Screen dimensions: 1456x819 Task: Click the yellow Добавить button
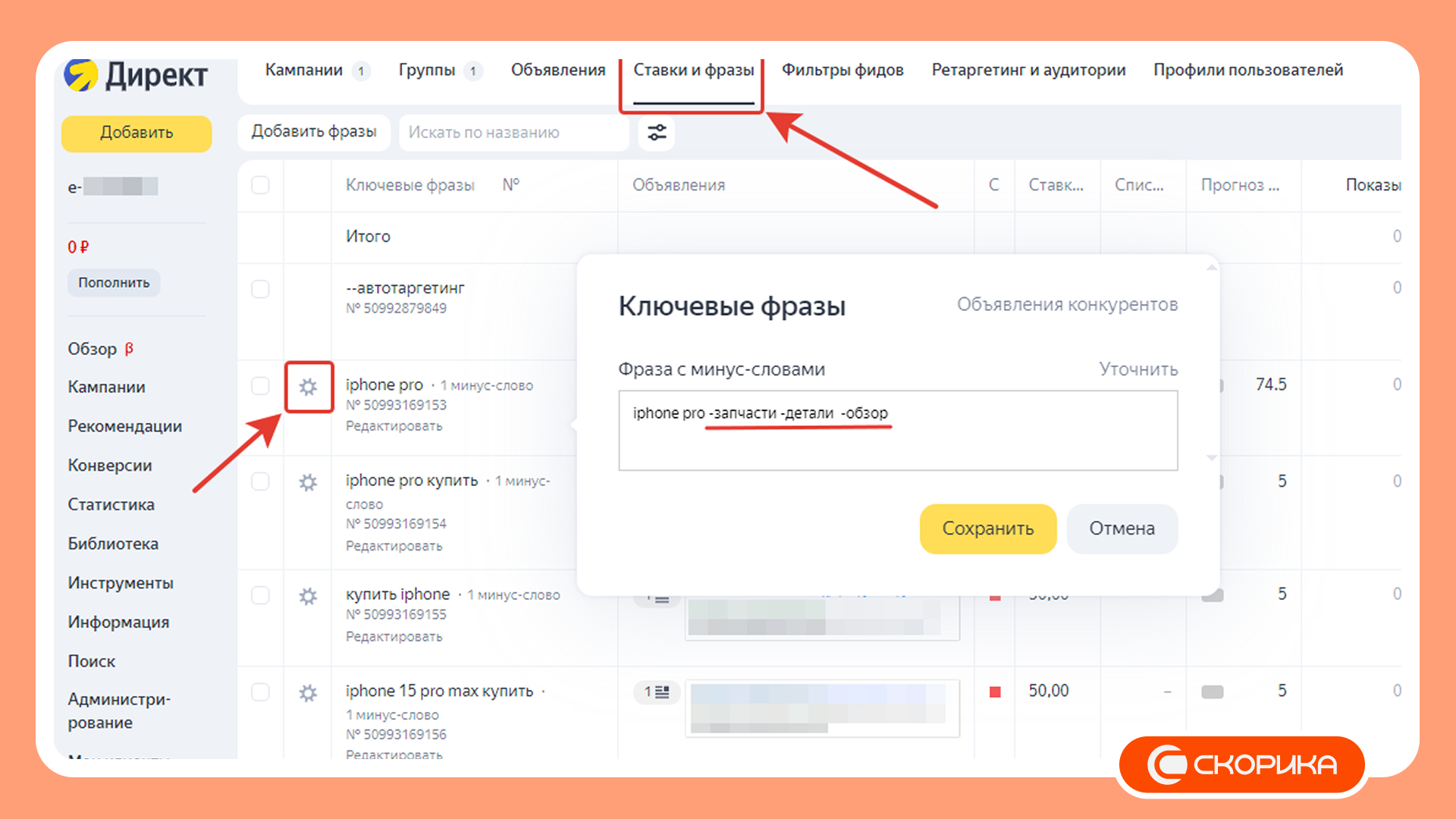tap(136, 133)
